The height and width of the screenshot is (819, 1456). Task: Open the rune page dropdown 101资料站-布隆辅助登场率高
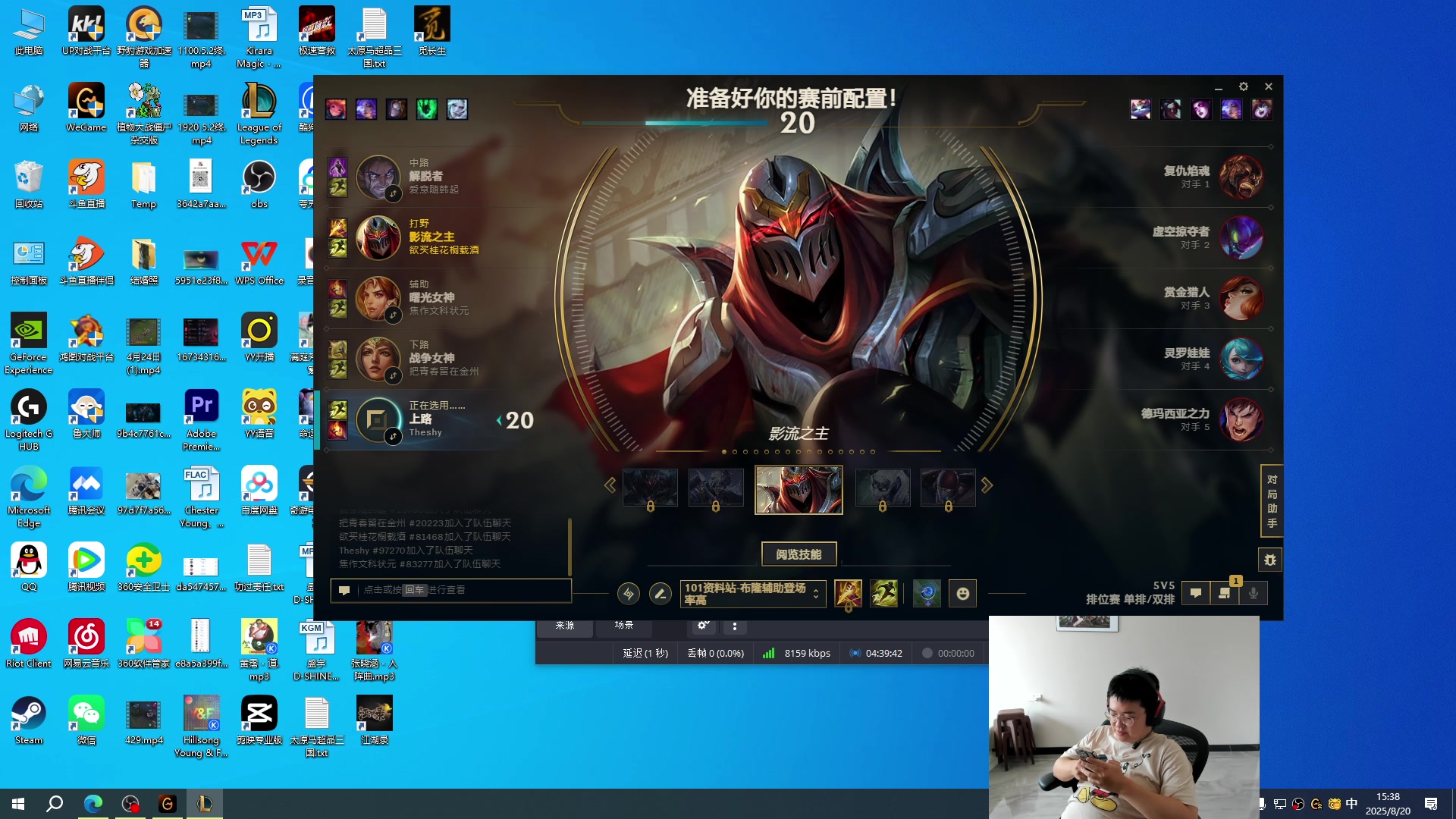pyautogui.click(x=752, y=594)
